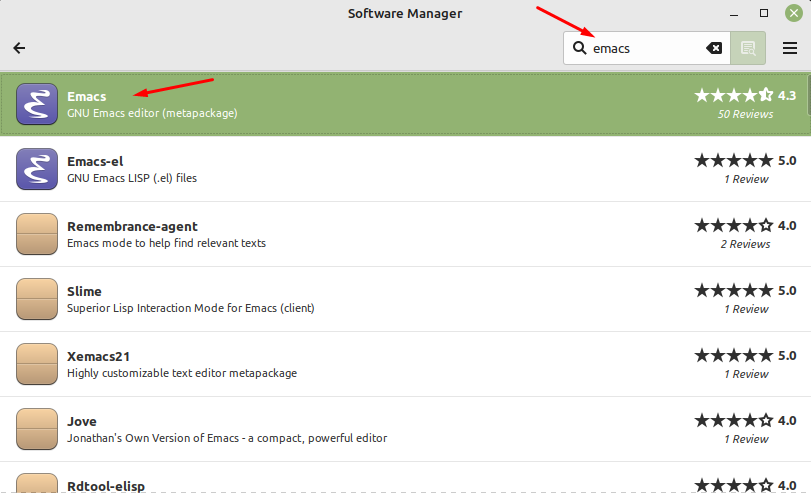Open the Emacs app icon
Screen dimensions: 811x493
click(37, 104)
